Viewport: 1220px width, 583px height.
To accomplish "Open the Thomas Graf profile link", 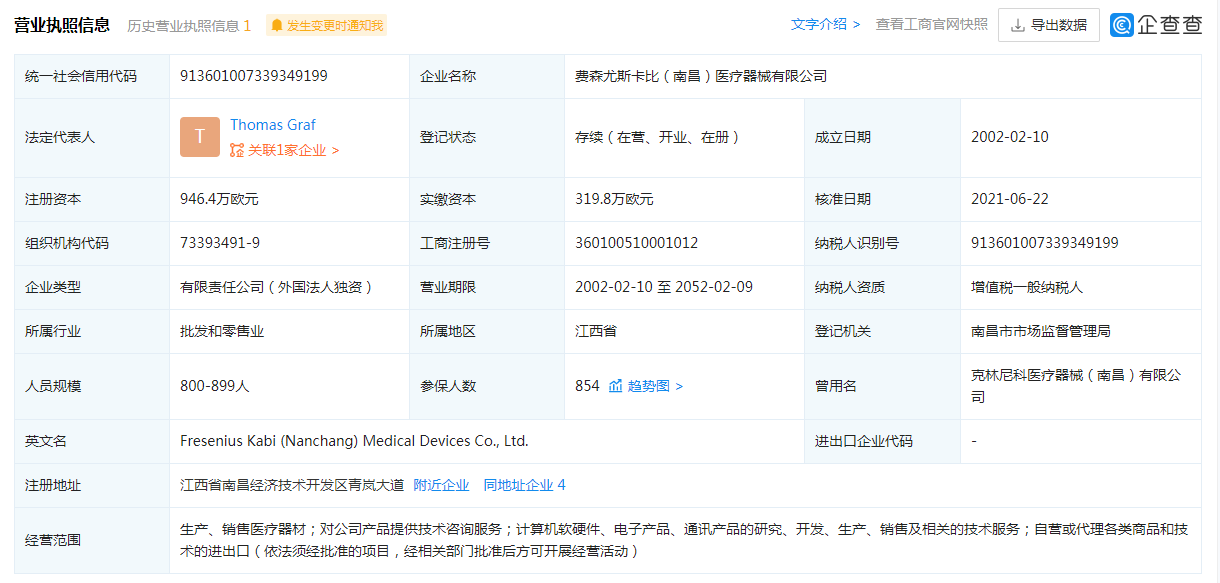I will (x=272, y=124).
